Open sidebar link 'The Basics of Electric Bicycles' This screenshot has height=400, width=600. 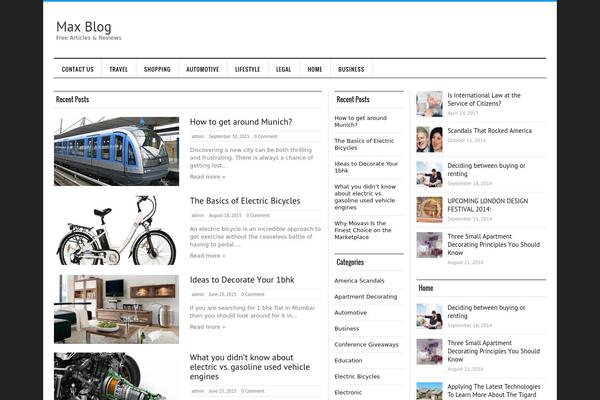(x=364, y=144)
